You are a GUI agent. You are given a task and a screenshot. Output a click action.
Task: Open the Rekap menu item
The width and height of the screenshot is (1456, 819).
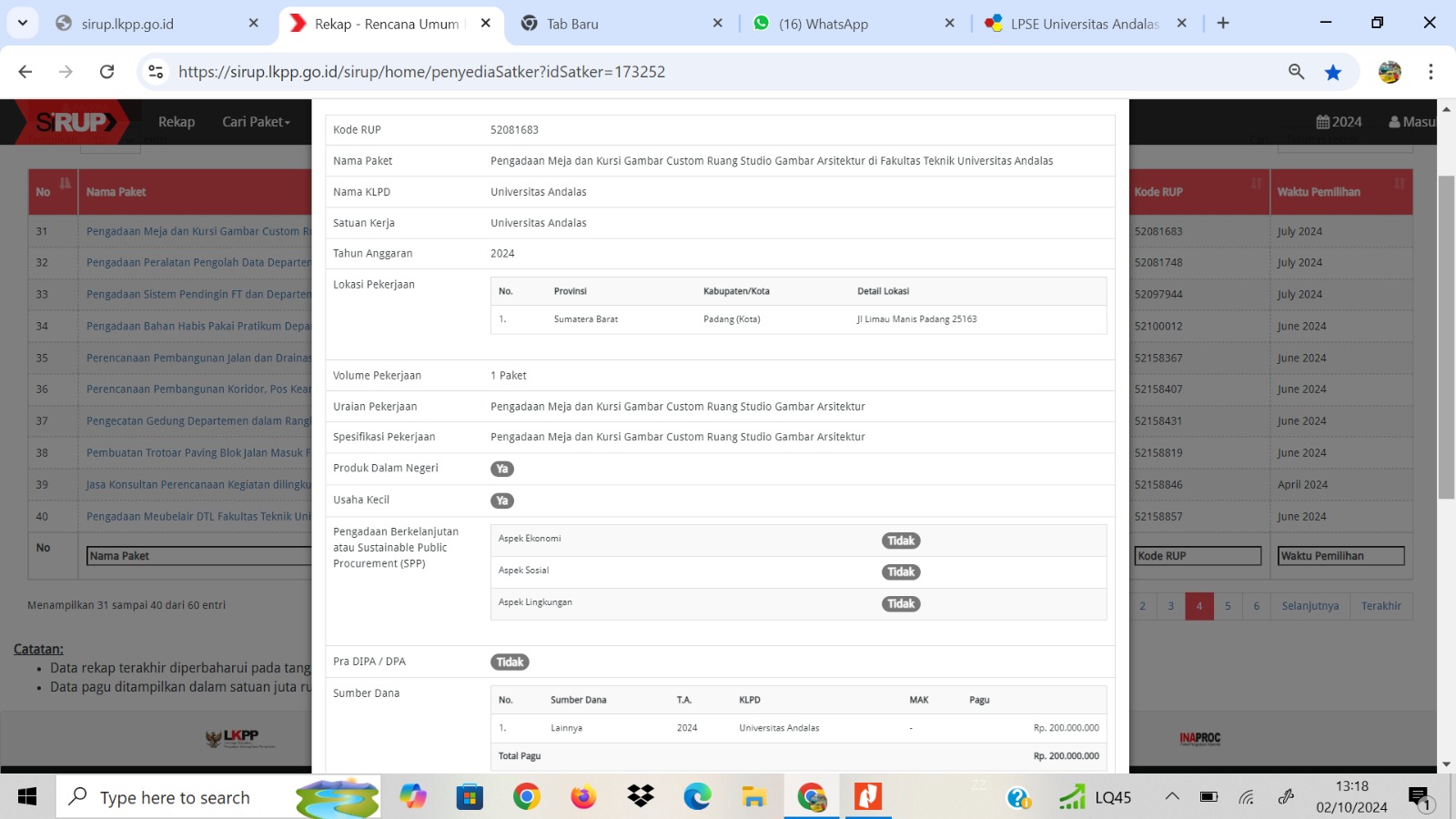point(177,122)
